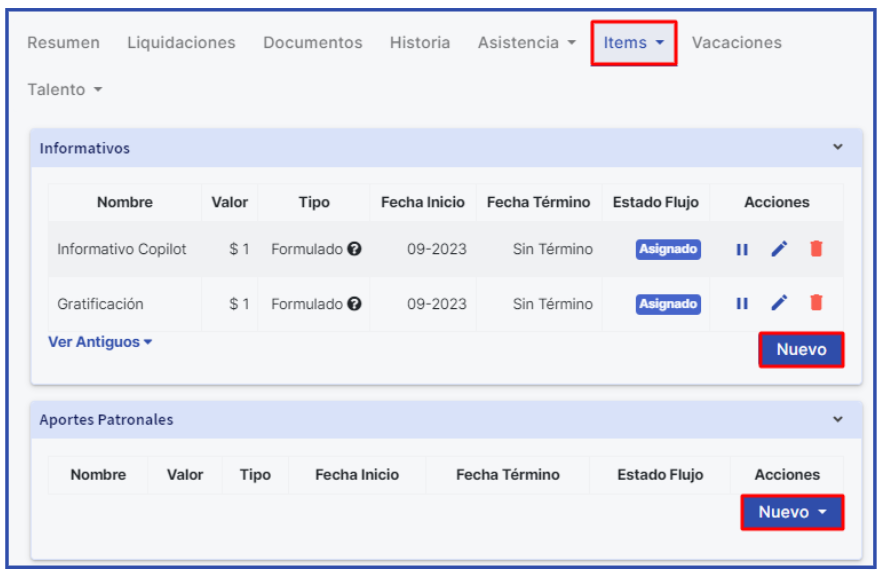Open the Documentos tab

click(312, 43)
